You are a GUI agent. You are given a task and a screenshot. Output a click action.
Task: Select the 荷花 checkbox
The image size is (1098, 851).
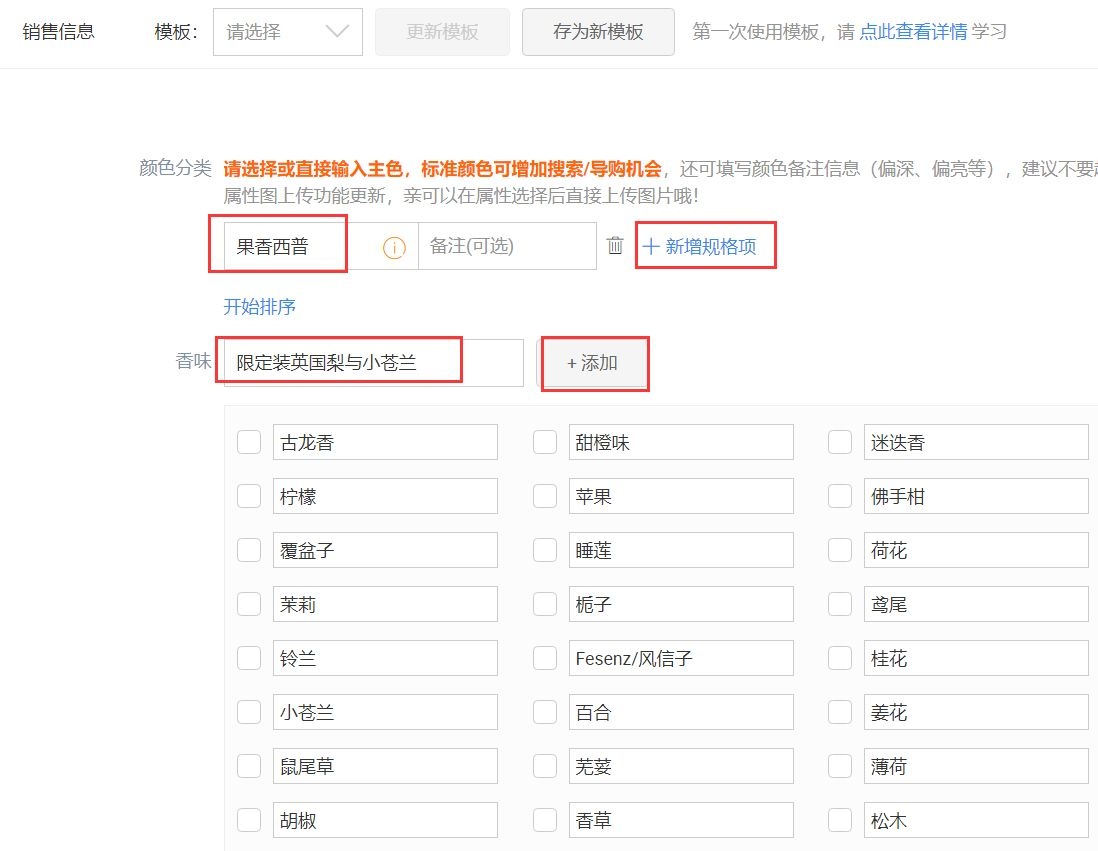(x=840, y=550)
